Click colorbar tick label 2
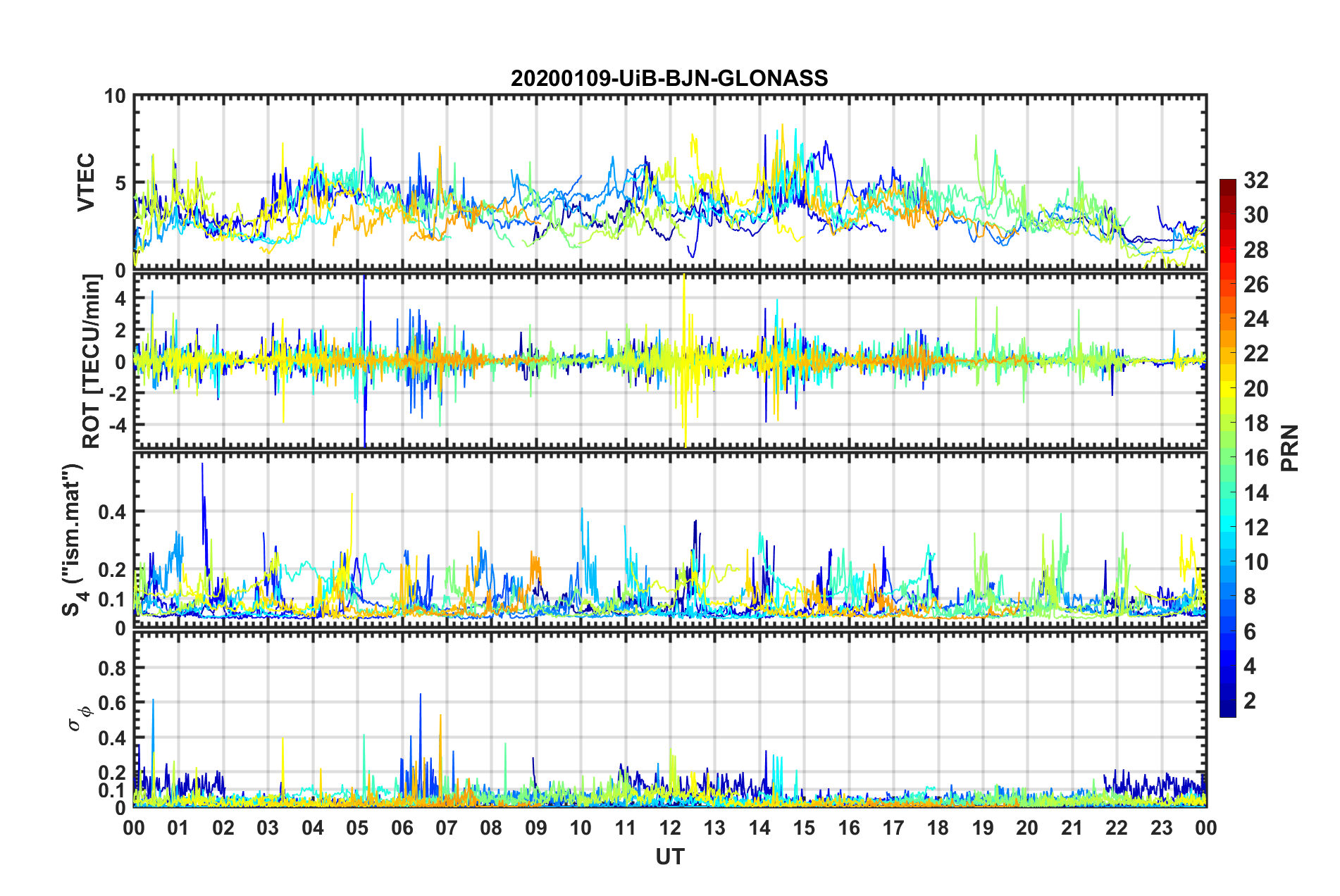 (1250, 700)
